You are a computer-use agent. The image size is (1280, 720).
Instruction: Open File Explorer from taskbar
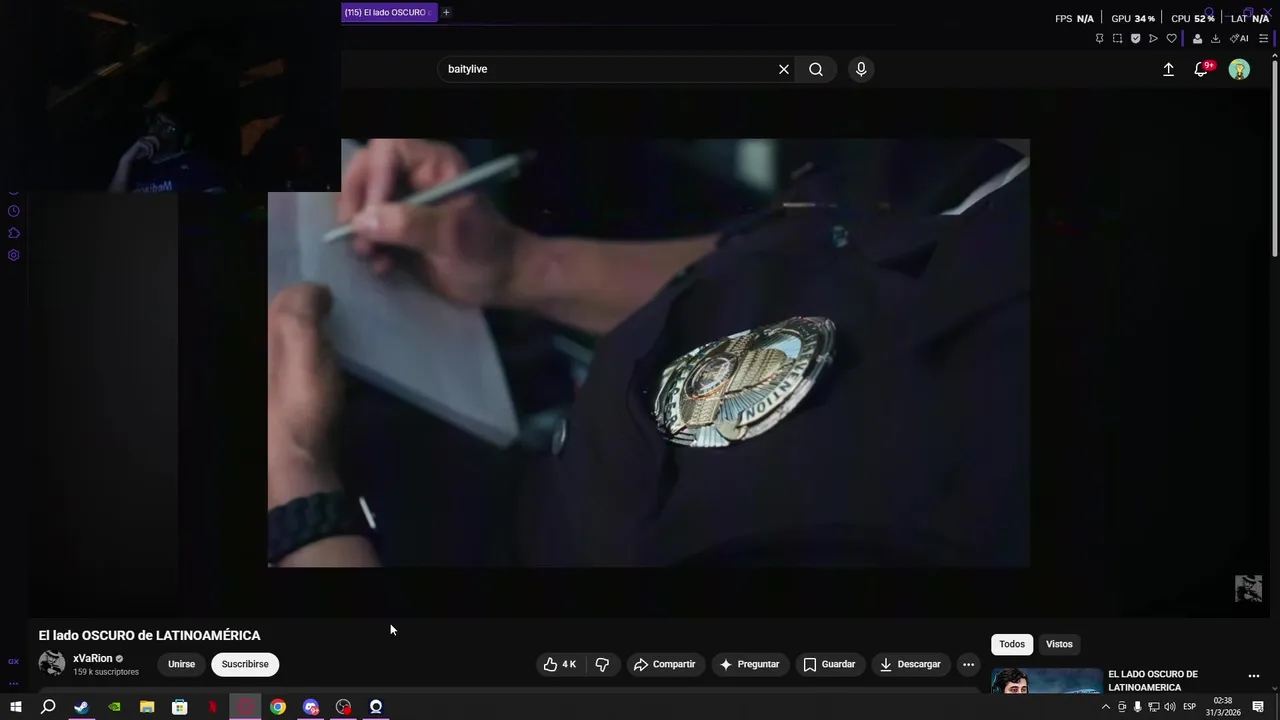(147, 707)
